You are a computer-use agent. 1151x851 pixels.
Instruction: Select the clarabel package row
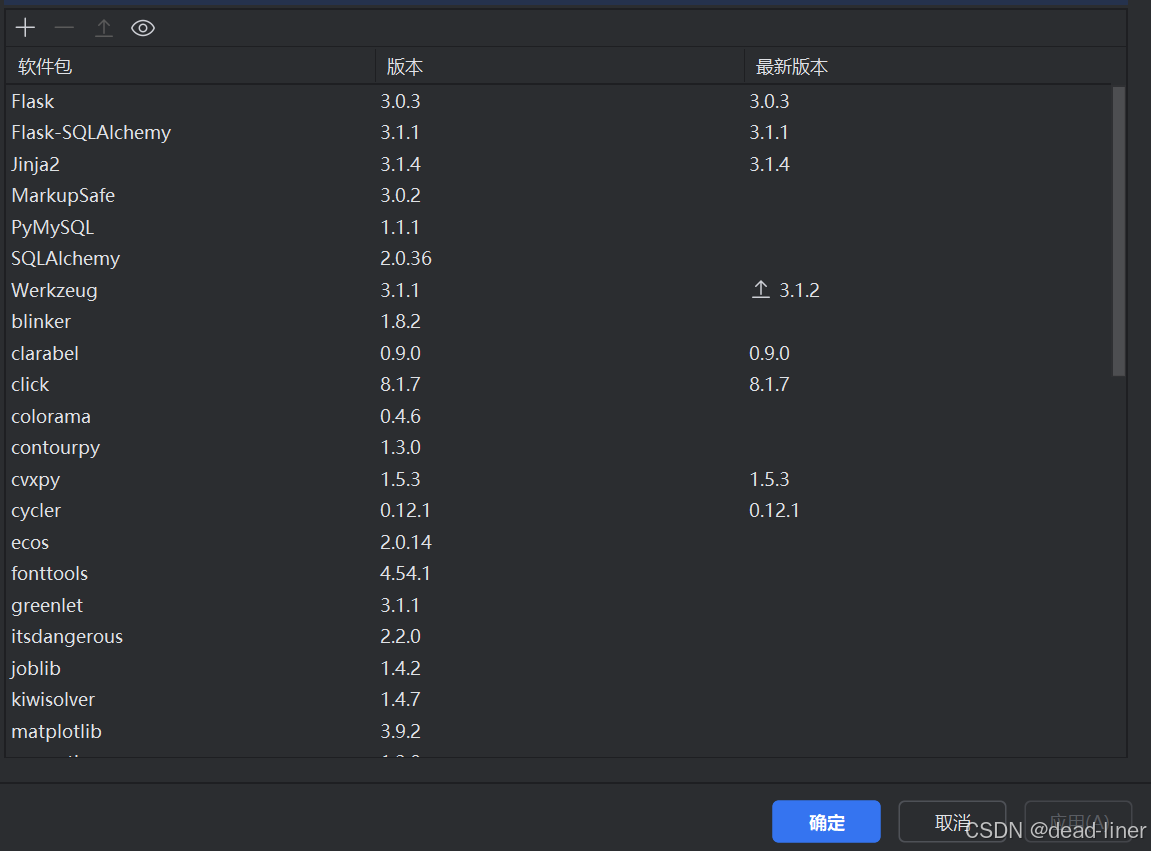tap(559, 353)
